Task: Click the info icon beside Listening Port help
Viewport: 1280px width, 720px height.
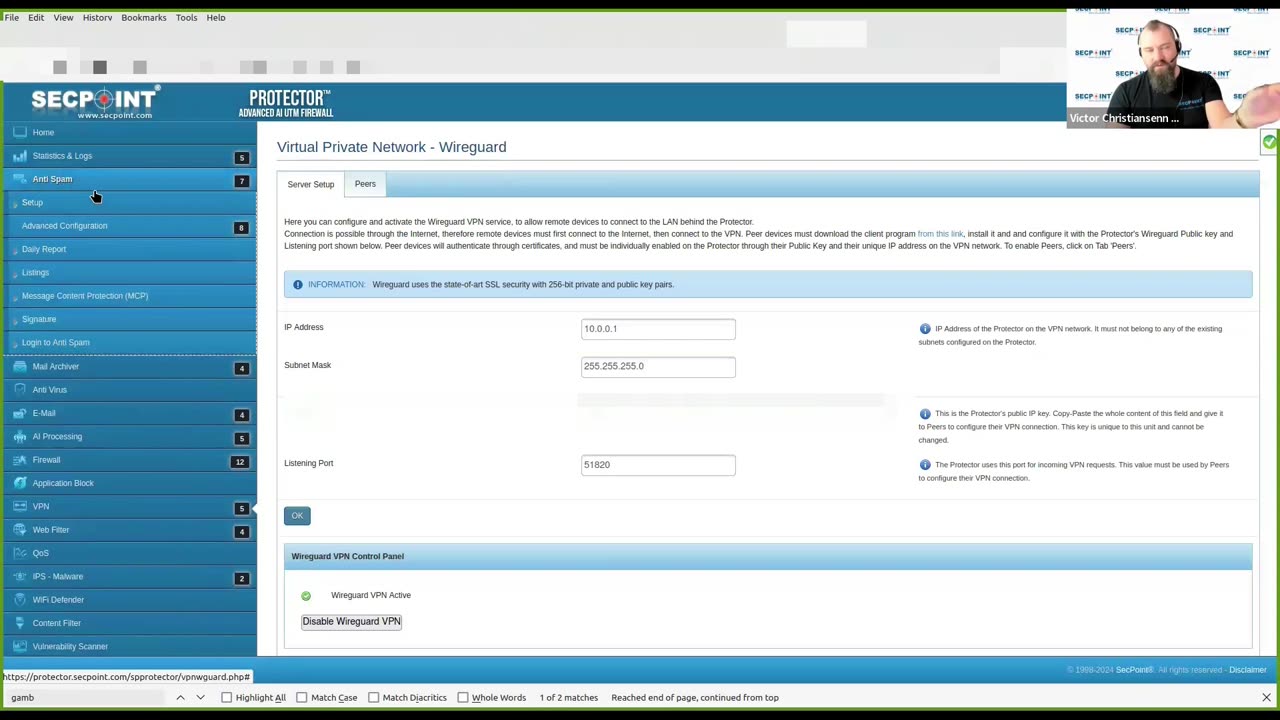Action: pos(925,464)
